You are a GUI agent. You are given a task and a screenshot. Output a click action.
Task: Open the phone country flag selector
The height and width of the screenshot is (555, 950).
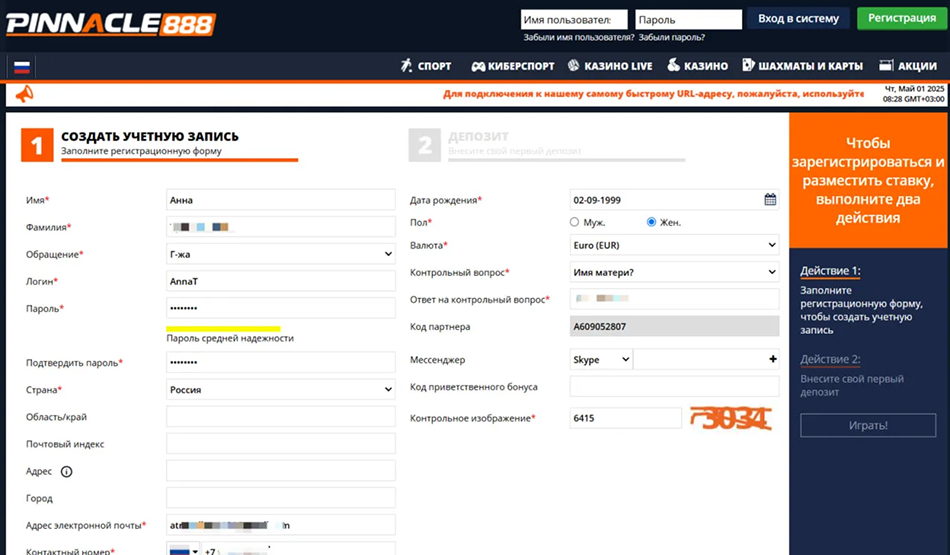[183, 551]
